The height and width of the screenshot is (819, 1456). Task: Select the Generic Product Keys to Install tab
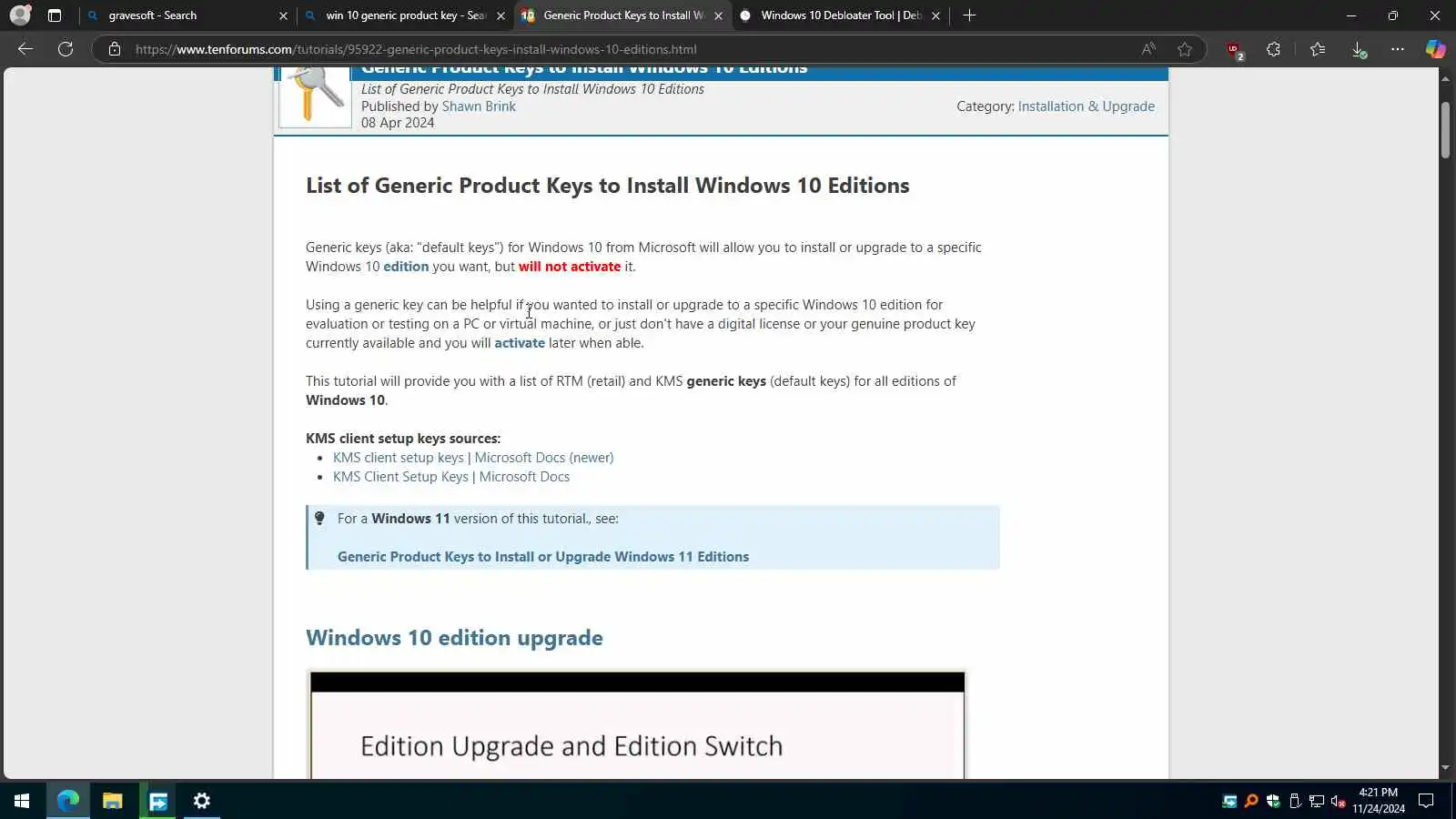623,15
